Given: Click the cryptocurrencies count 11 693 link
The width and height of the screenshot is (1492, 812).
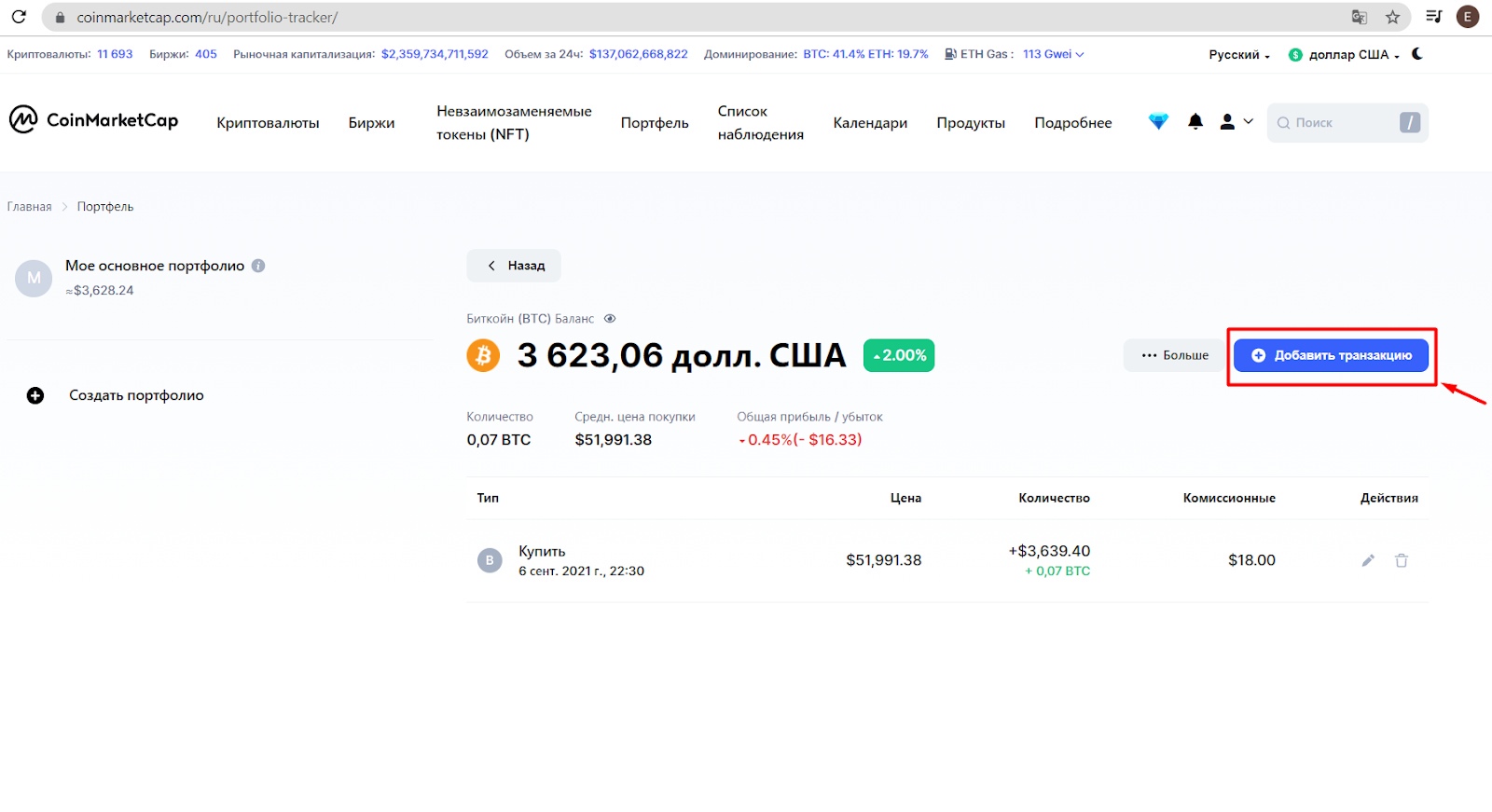Looking at the screenshot, I should click(115, 54).
